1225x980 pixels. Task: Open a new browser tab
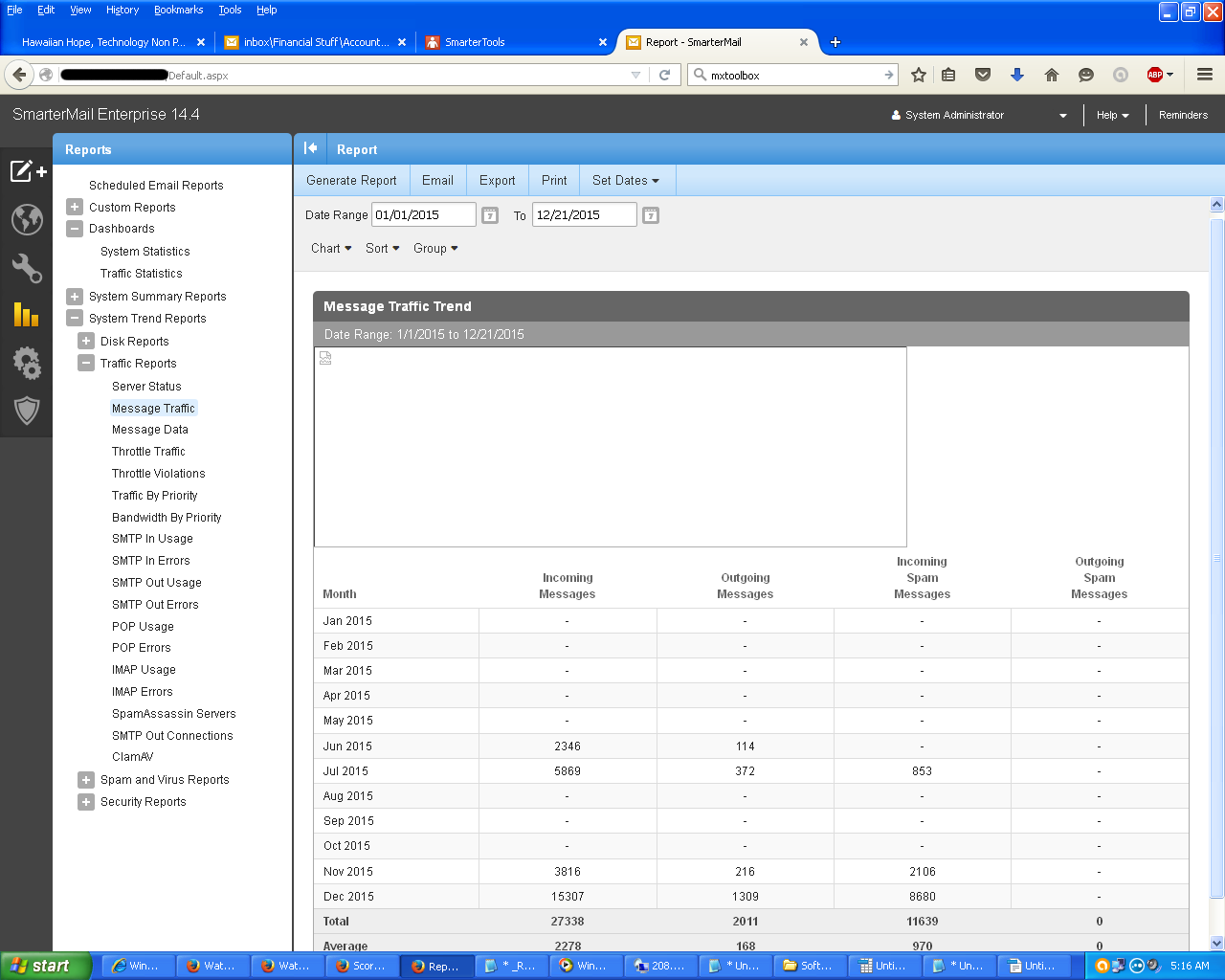pyautogui.click(x=835, y=42)
